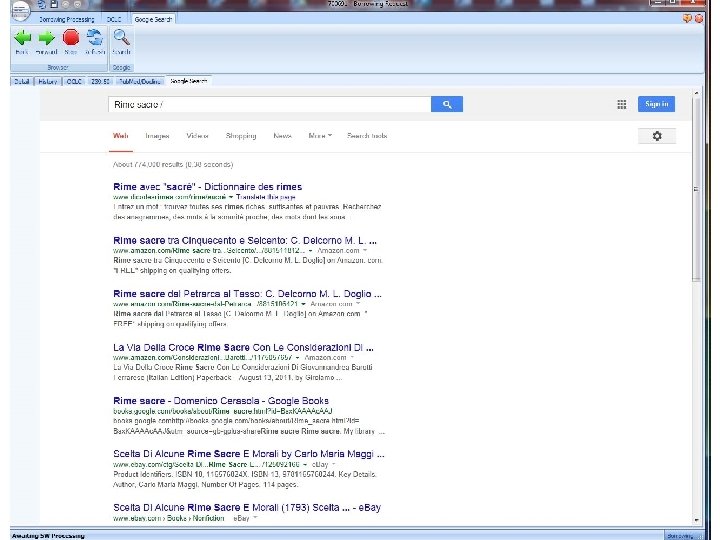Click inside the Rime sacre search field
Screen dimensions: 720x540
[270, 104]
